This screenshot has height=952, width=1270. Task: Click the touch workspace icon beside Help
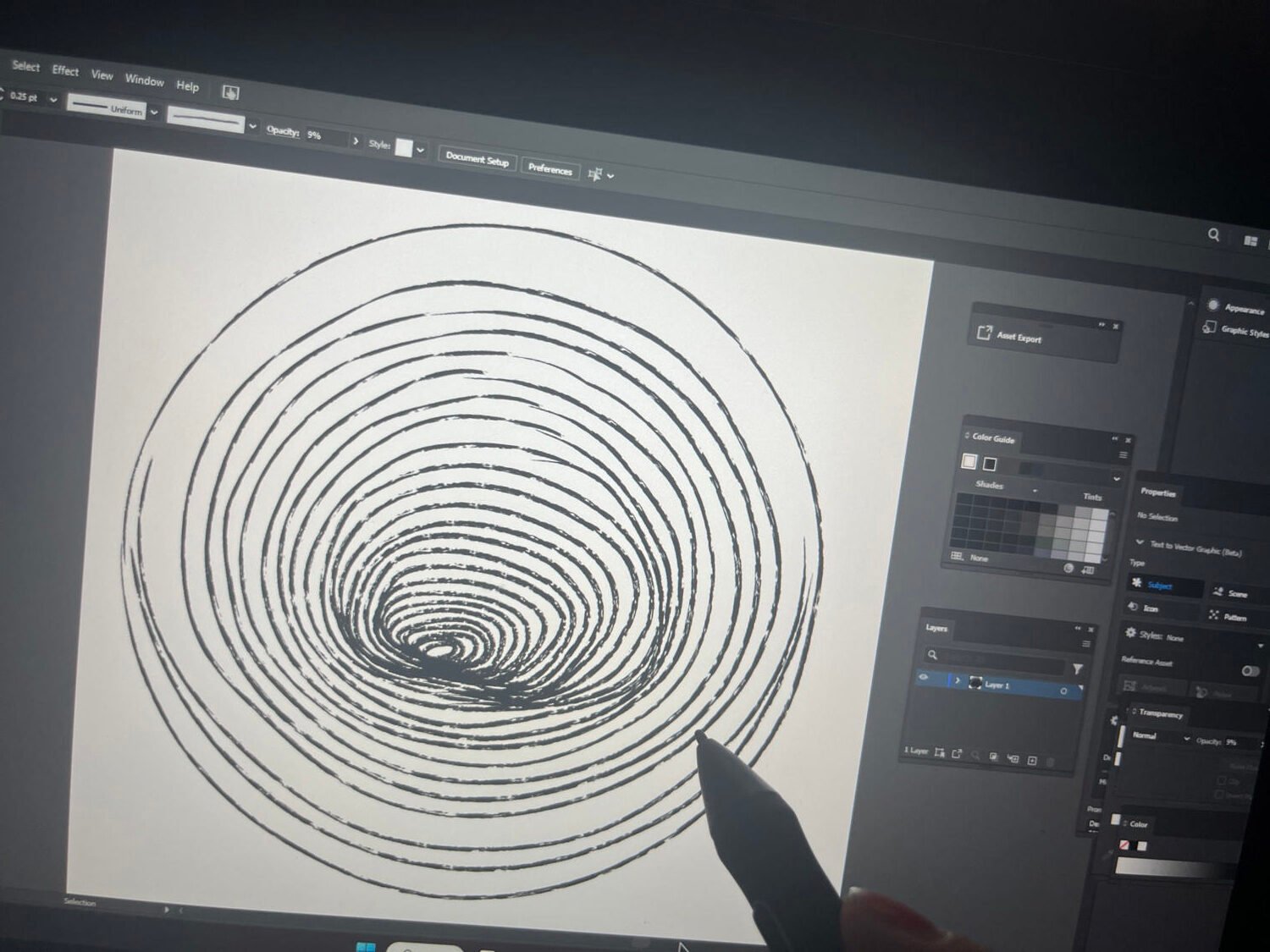tap(230, 92)
